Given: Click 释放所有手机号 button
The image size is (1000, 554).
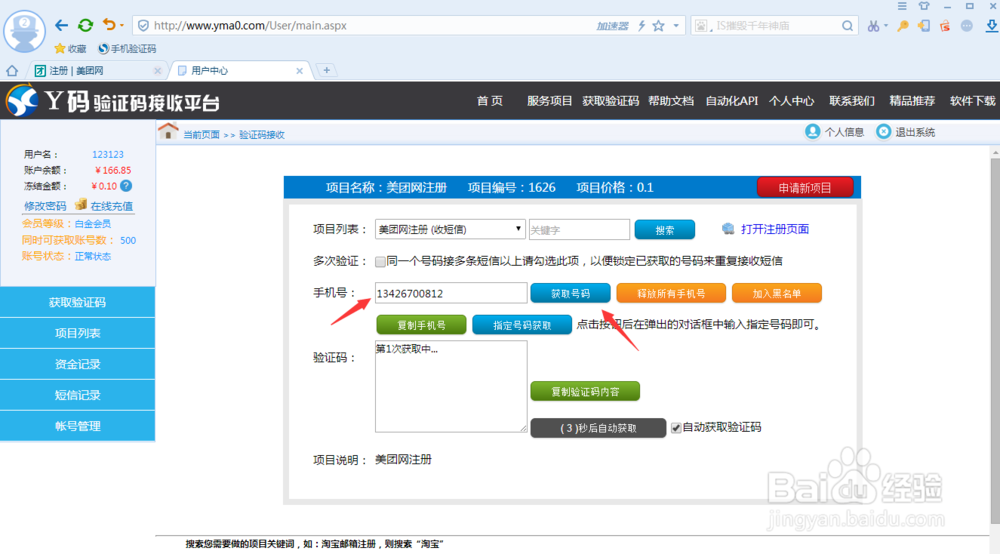Looking at the screenshot, I should (671, 293).
